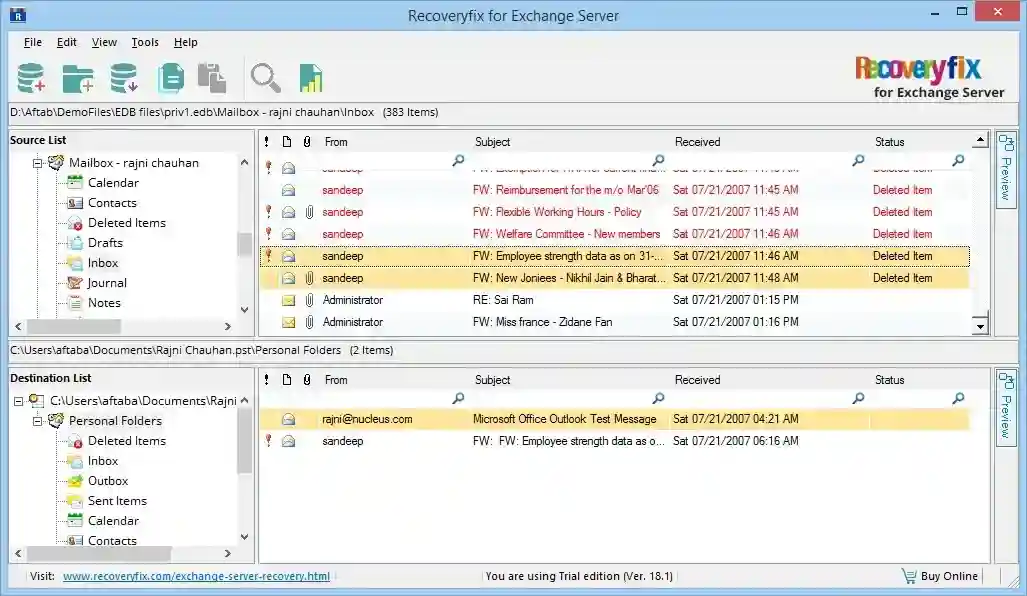This screenshot has height=596, width=1027.
Task: Sort source list by importance column
Action: pyautogui.click(x=267, y=141)
